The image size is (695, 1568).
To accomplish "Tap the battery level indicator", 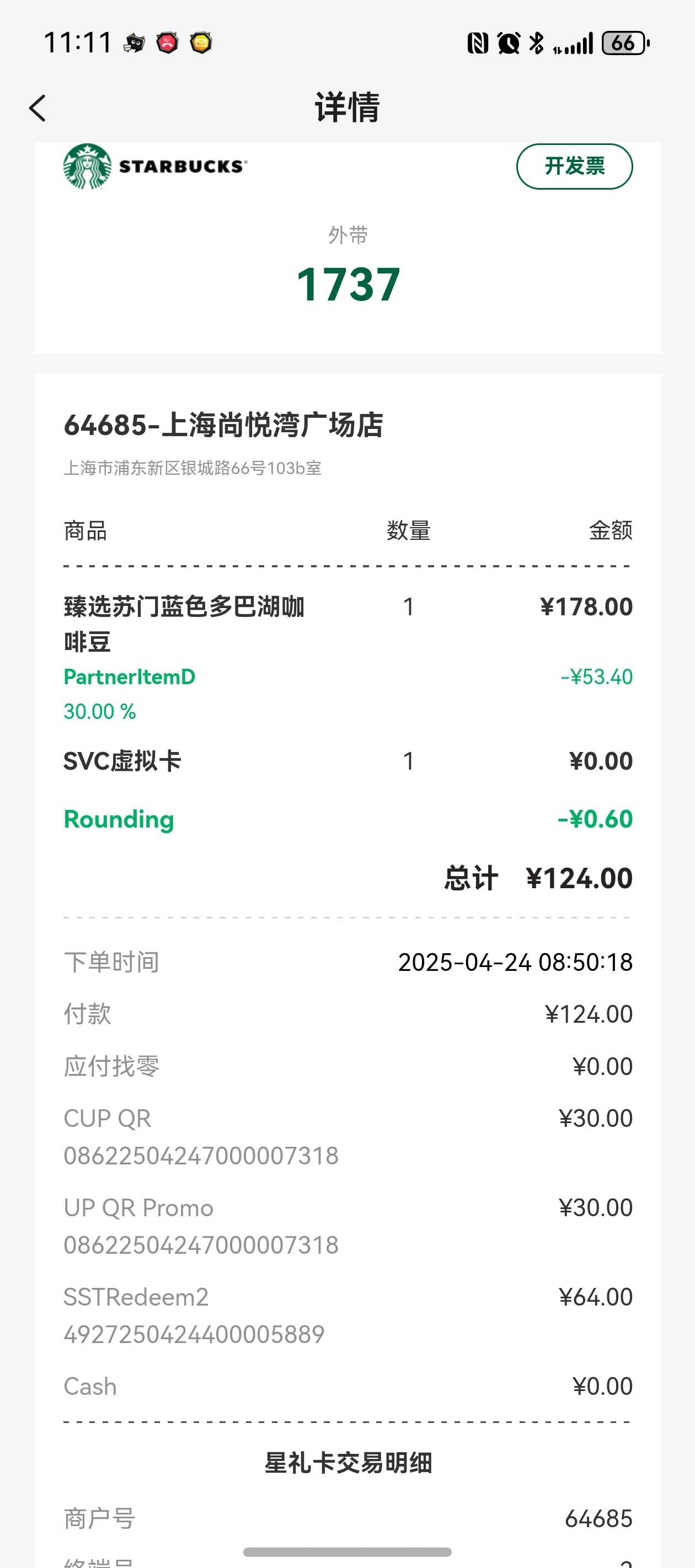I will [x=625, y=43].
